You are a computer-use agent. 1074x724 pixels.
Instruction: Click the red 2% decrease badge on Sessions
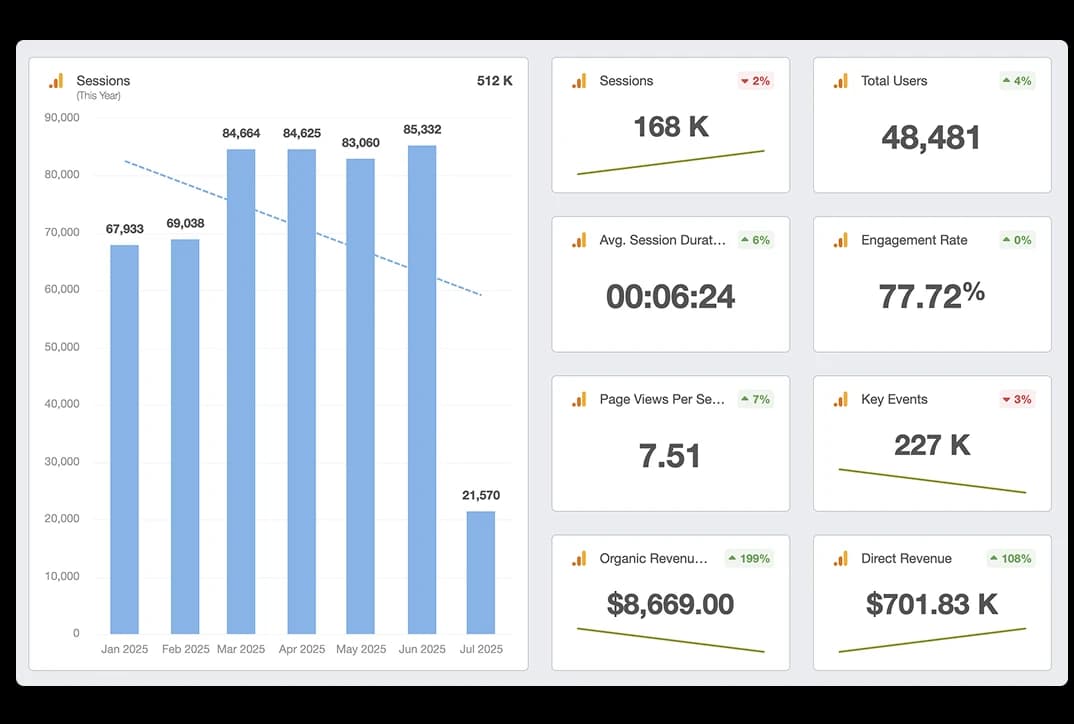coord(755,81)
